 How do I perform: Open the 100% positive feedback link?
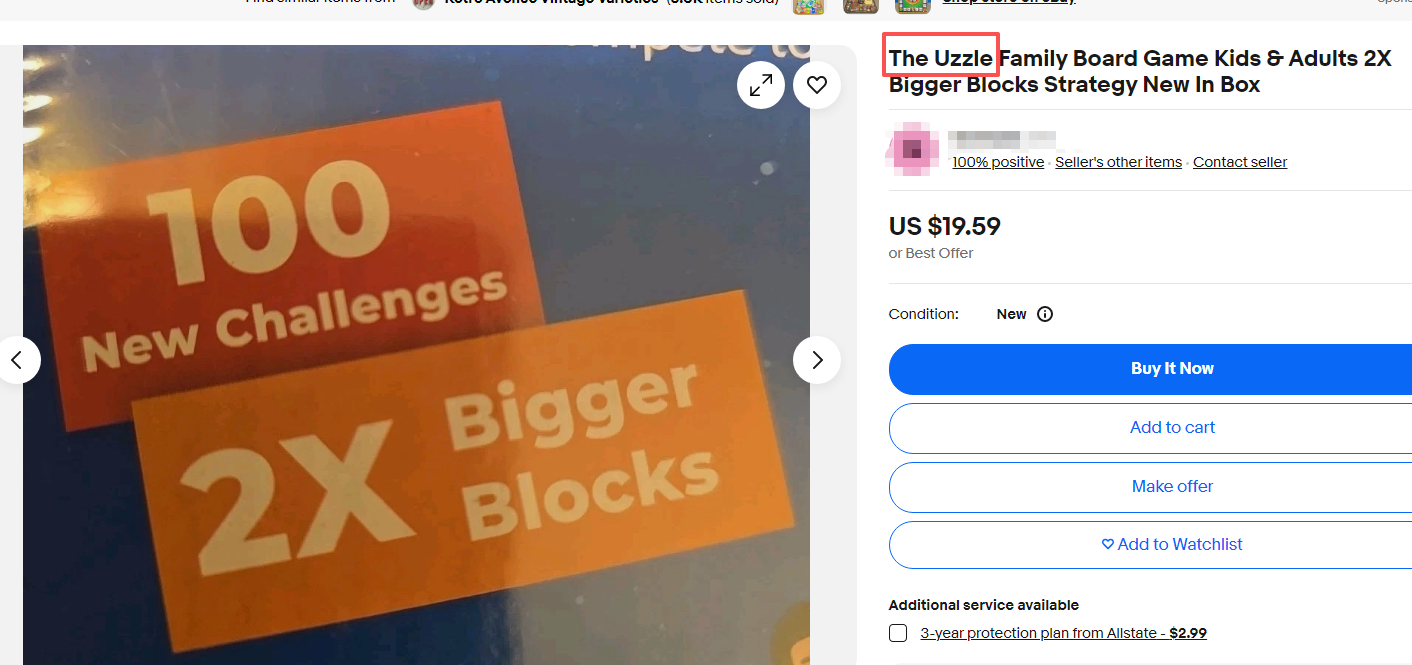pos(998,162)
